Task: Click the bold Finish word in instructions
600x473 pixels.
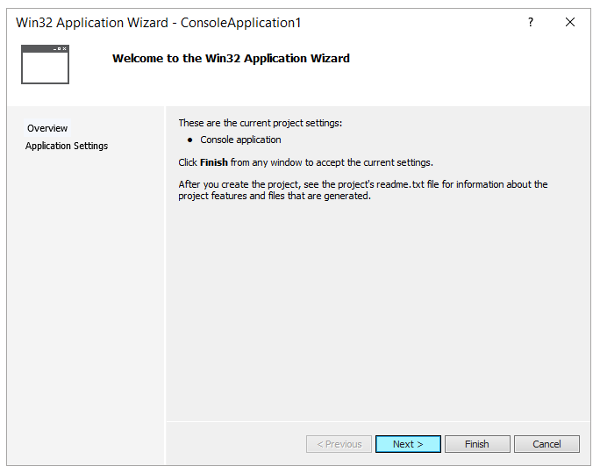Action: click(214, 162)
